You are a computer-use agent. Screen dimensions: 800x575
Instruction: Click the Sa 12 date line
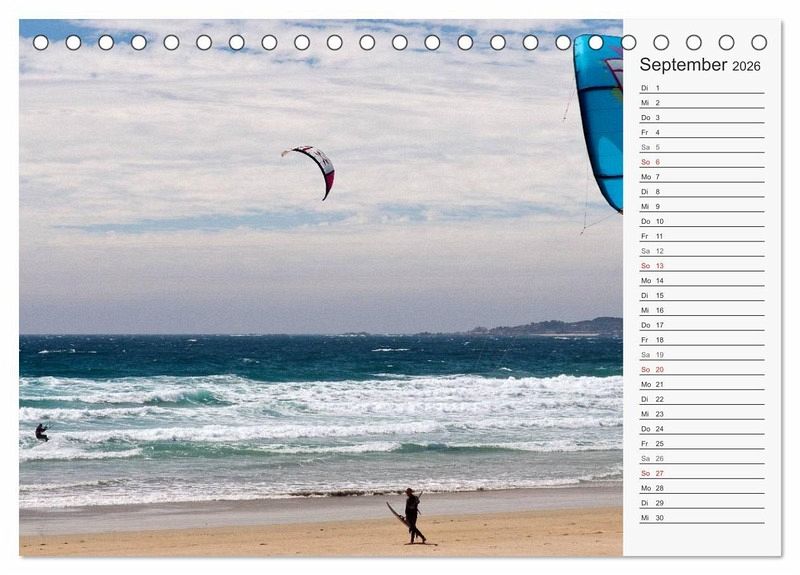[x=701, y=251]
